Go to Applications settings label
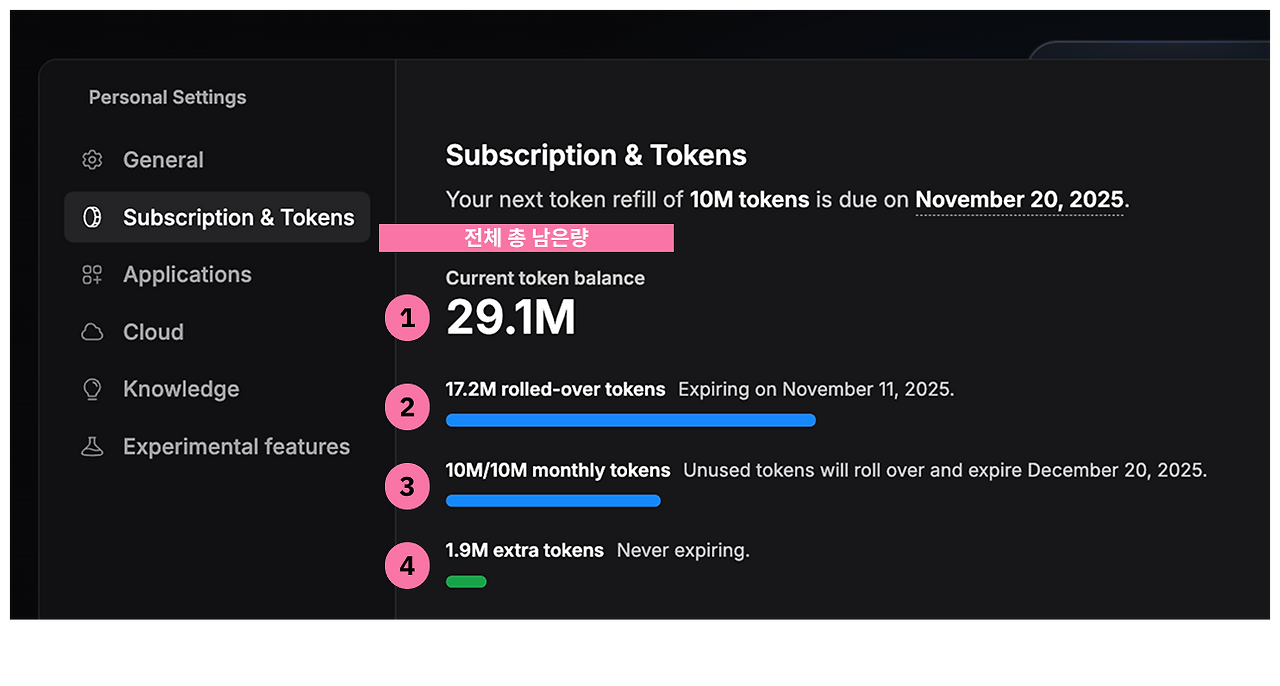The width and height of the screenshot is (1280, 686). pyautogui.click(x=187, y=275)
